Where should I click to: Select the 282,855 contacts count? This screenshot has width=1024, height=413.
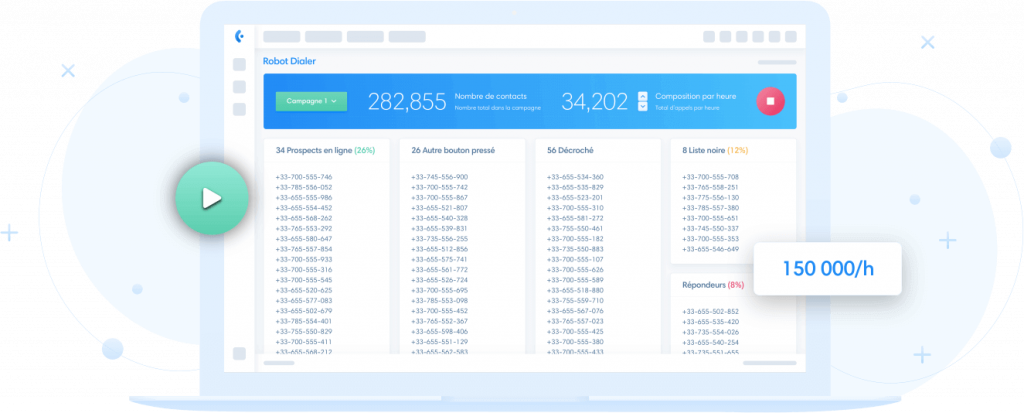pyautogui.click(x=407, y=101)
